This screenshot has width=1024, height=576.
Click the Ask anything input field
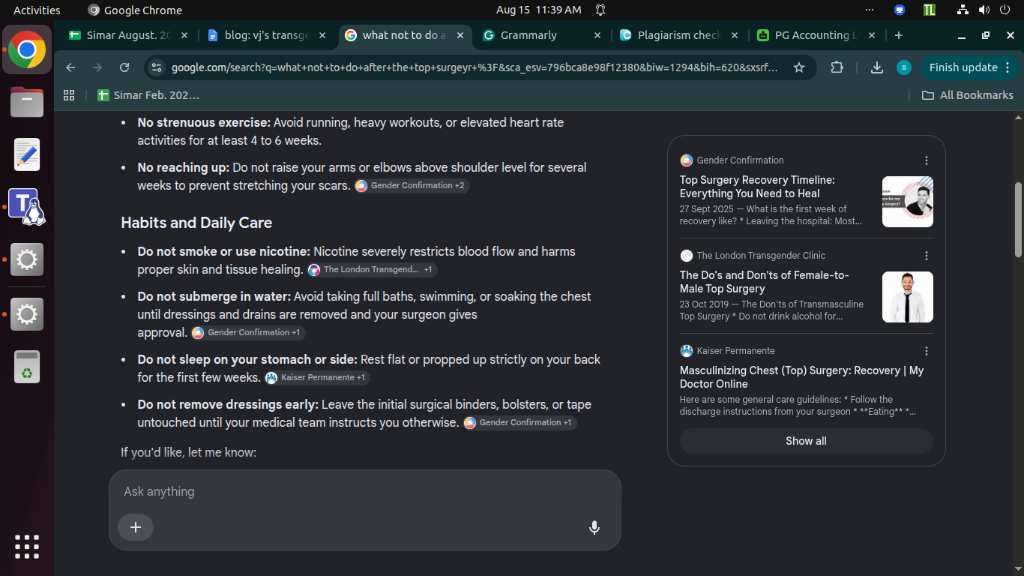tap(364, 491)
